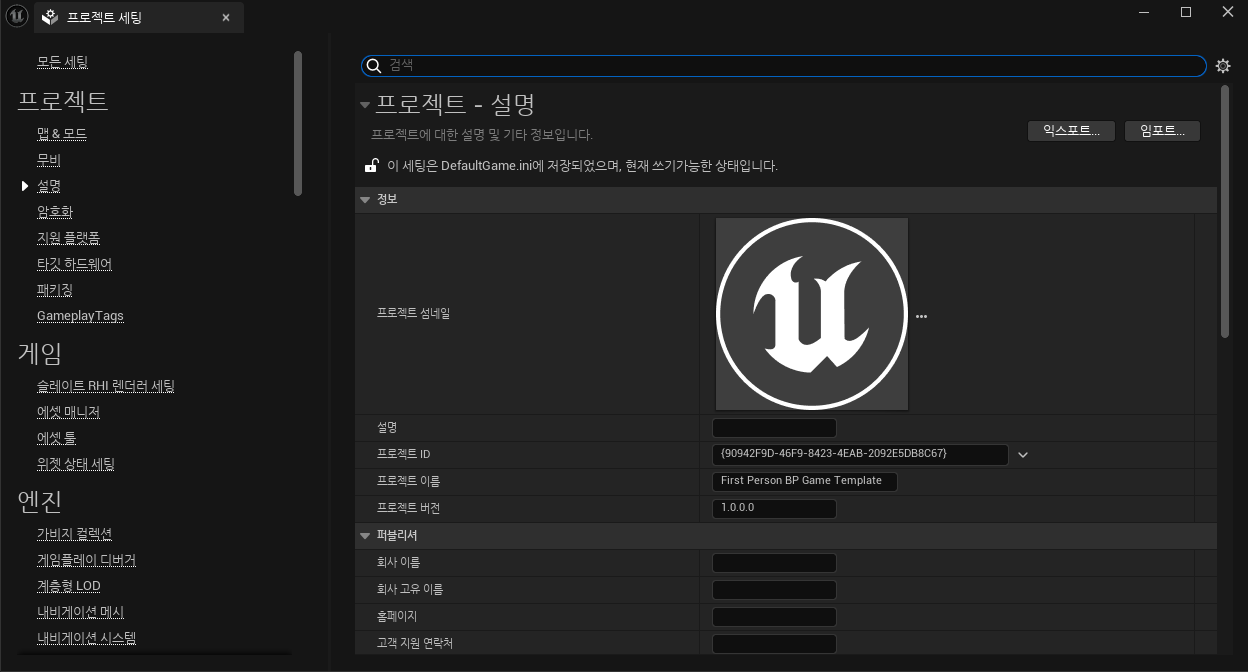Click the magnifier icon in search bar
The image size is (1248, 672).
(374, 65)
